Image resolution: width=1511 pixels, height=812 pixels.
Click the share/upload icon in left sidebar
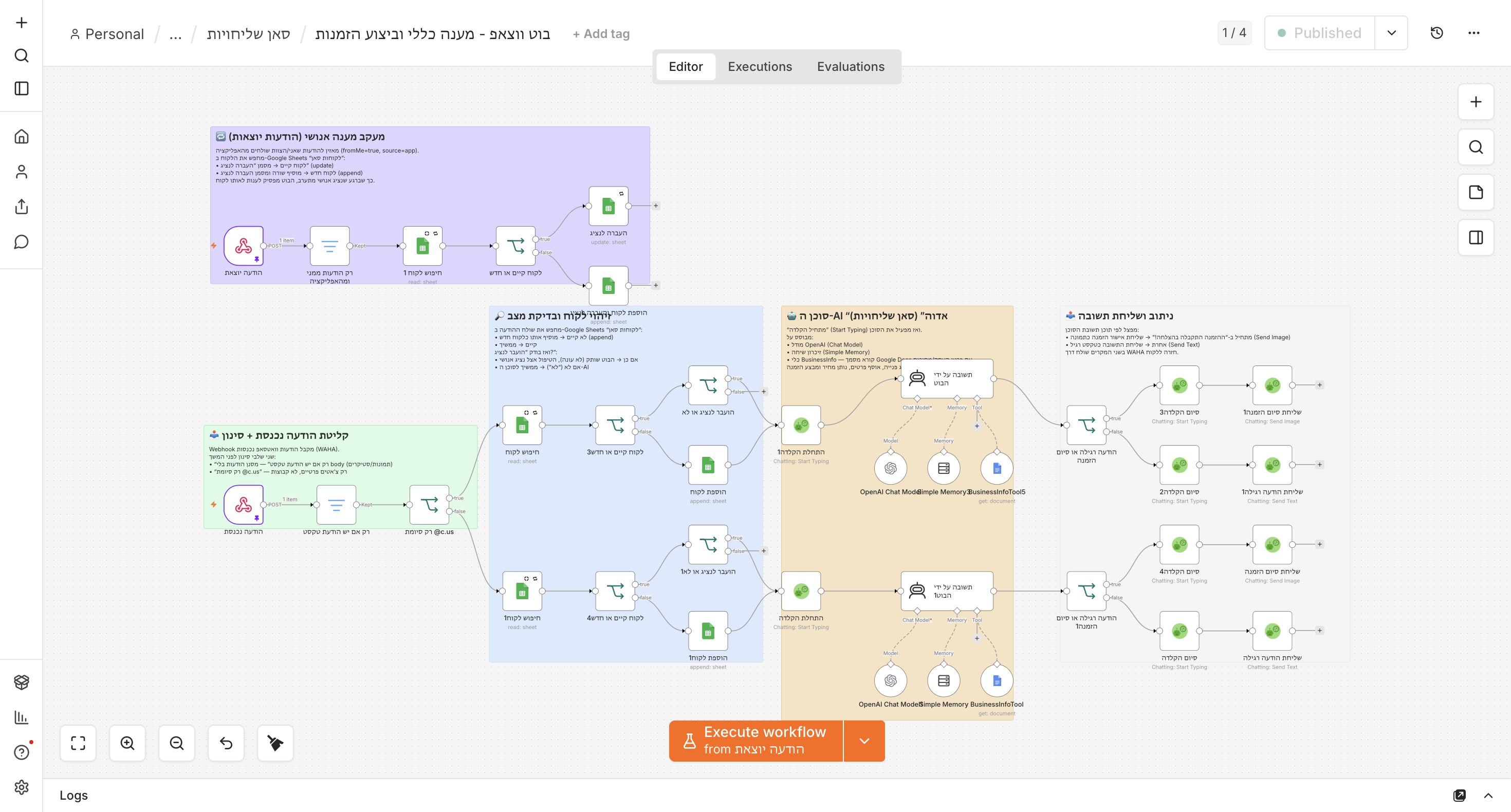point(22,207)
